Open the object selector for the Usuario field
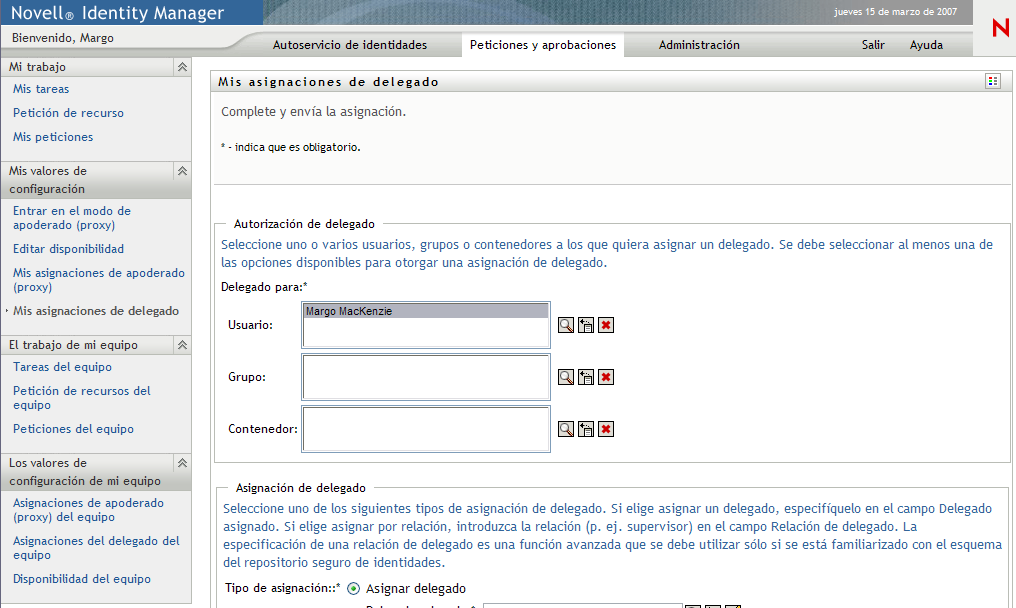The image size is (1016, 608). [x=566, y=324]
